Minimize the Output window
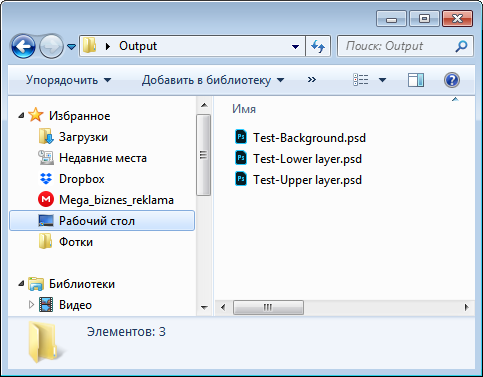 pyautogui.click(x=391, y=19)
